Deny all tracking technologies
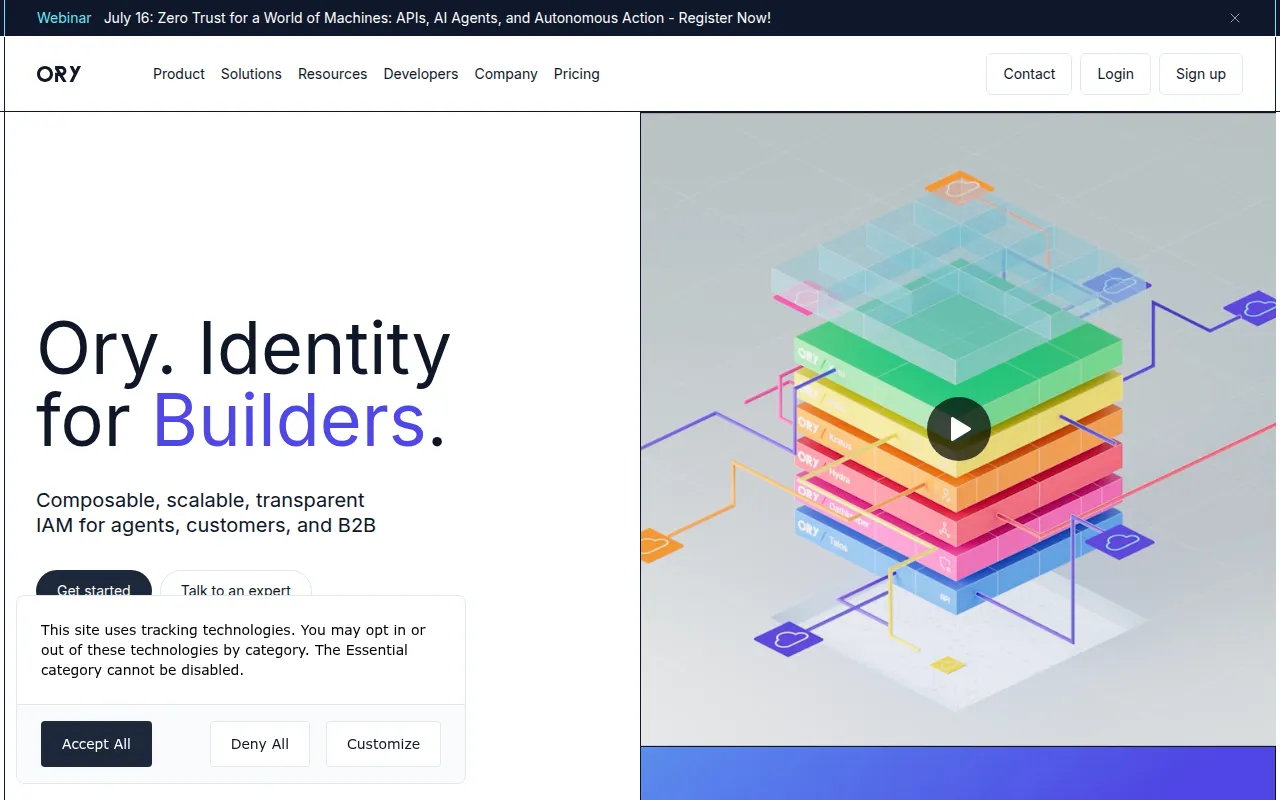The image size is (1280, 800). click(x=260, y=744)
